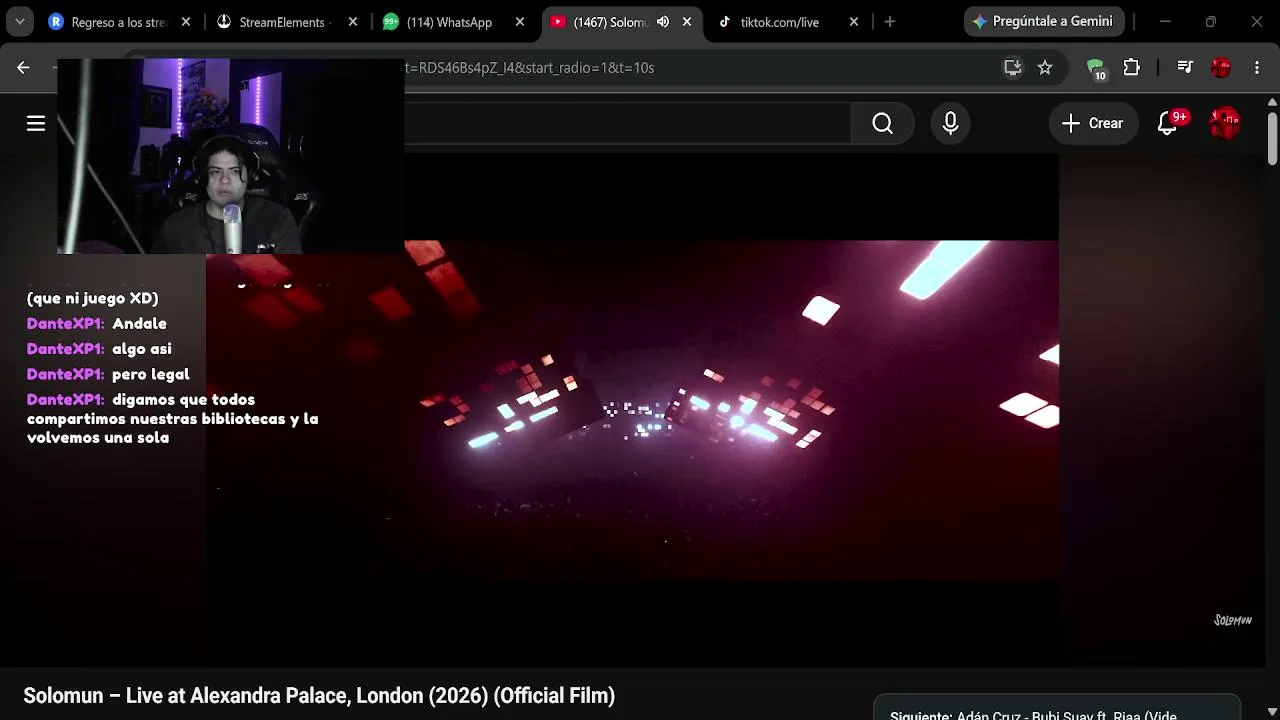The height and width of the screenshot is (720, 1280).
Task: Close the 'Regreso a los stre' tab
Action: 185,22
